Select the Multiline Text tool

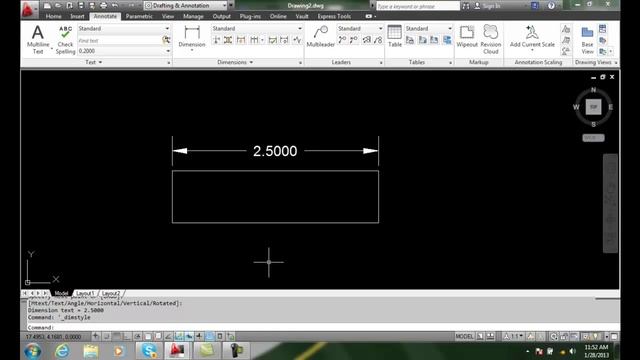click(x=38, y=39)
